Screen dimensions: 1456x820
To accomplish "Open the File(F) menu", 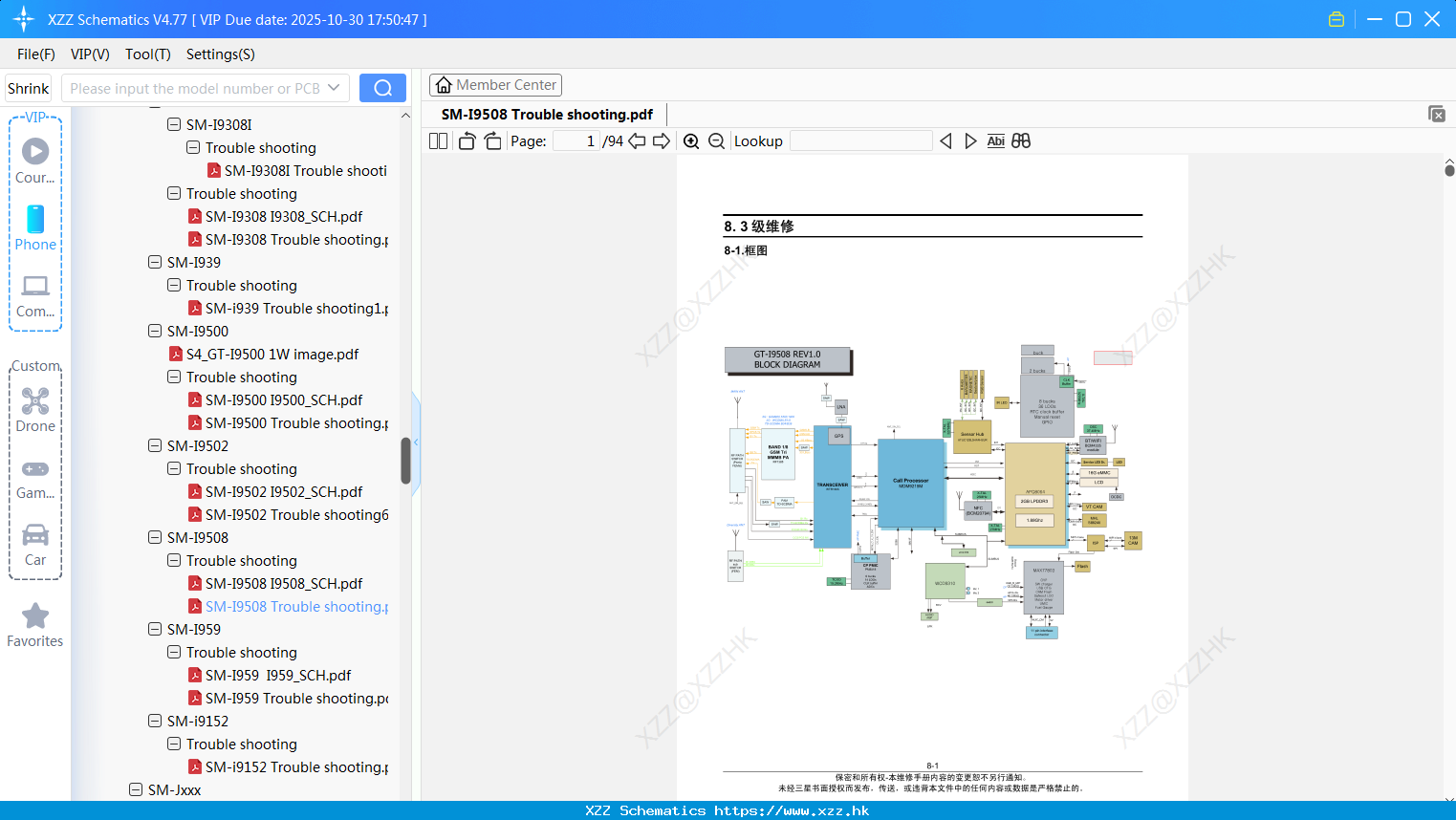I will click(x=36, y=54).
